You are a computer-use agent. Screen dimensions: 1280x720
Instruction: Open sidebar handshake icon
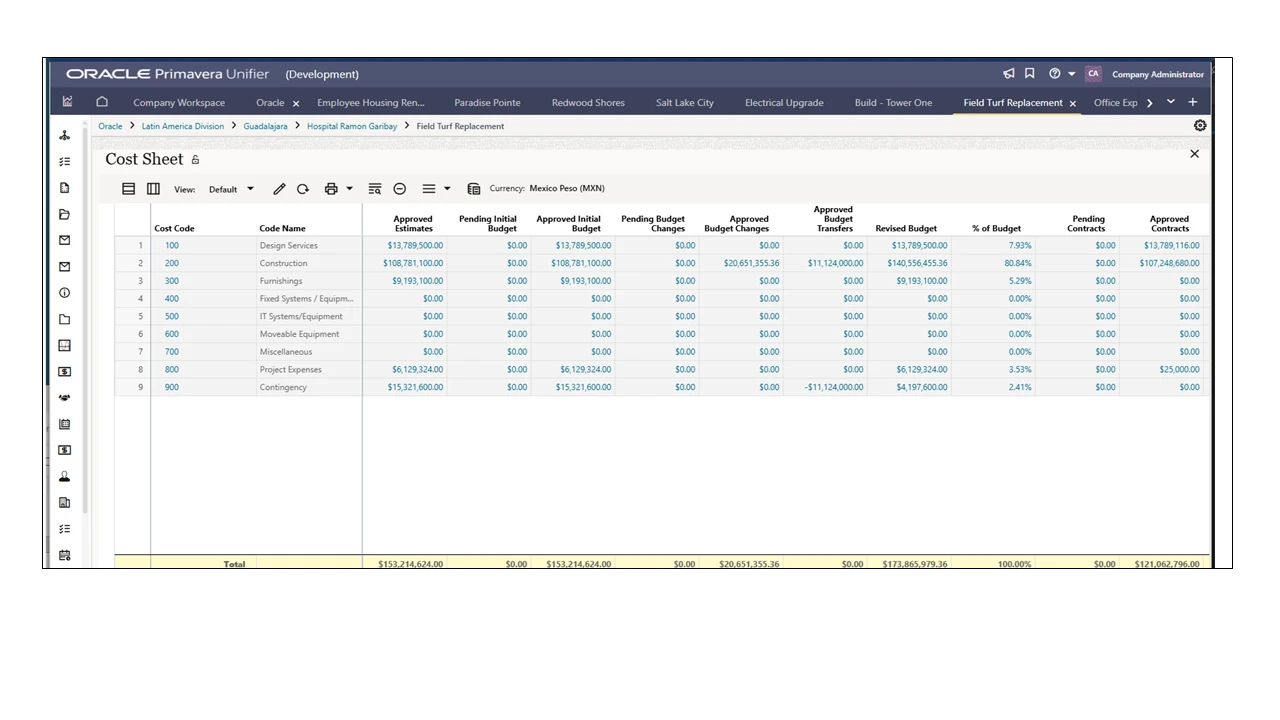click(65, 398)
